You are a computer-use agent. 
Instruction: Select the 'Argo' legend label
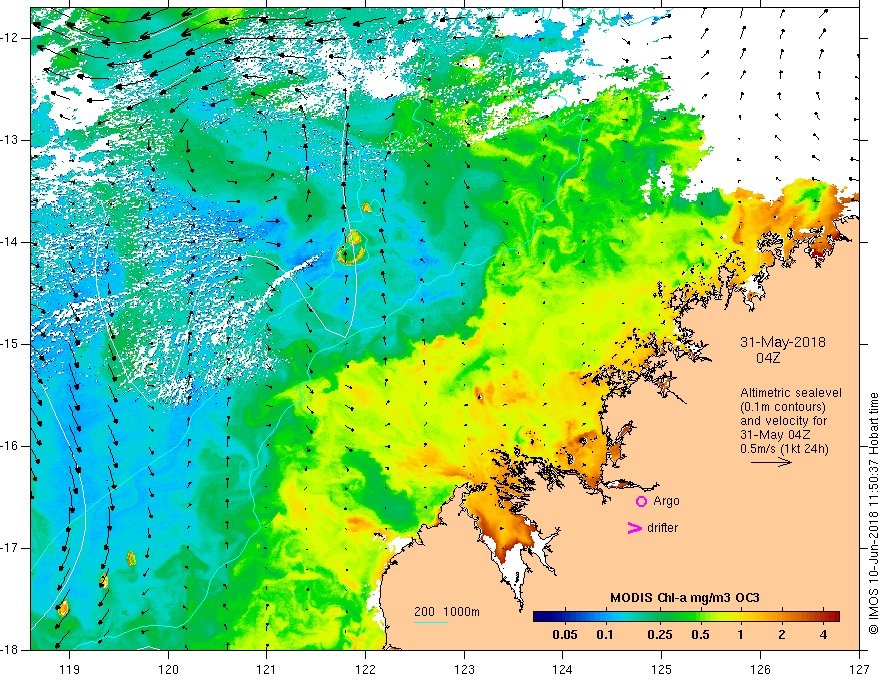tap(666, 501)
